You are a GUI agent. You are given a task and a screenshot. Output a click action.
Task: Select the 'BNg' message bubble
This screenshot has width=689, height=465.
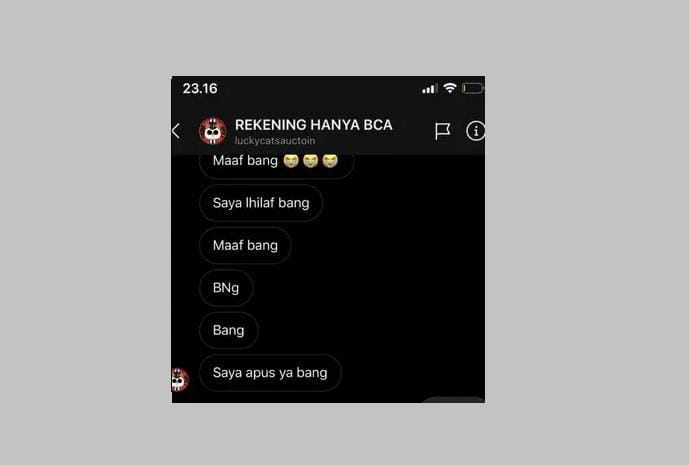(x=226, y=288)
